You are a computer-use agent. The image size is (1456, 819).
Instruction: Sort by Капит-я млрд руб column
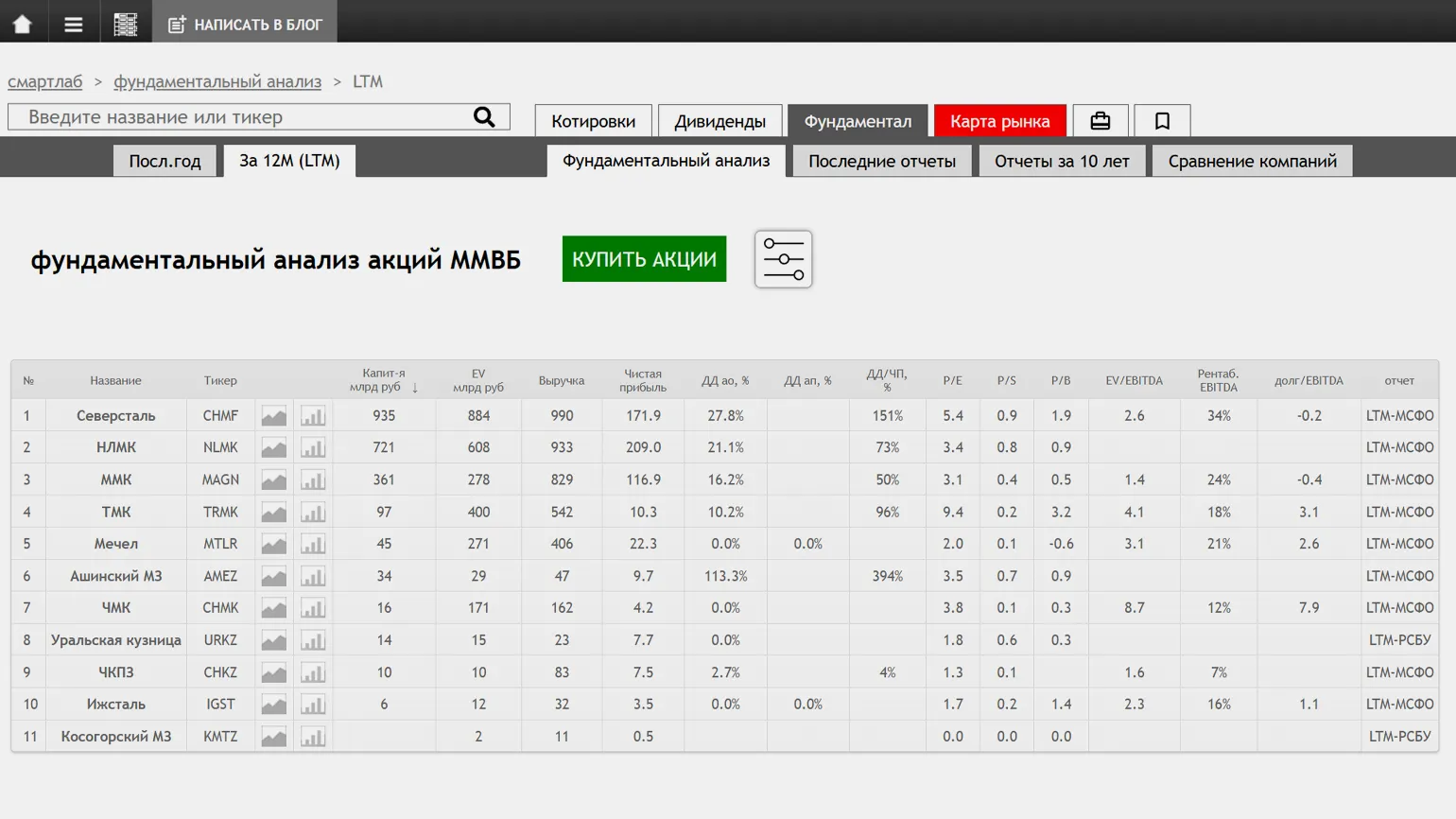pyautogui.click(x=383, y=380)
